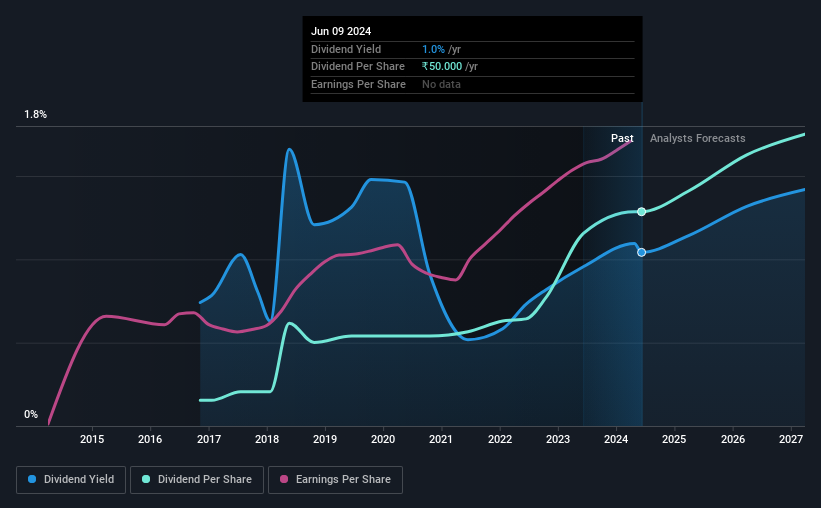Screen dimensions: 821x508
Task: Select the teal Dividend Per Share data point marker
Action: (641, 212)
